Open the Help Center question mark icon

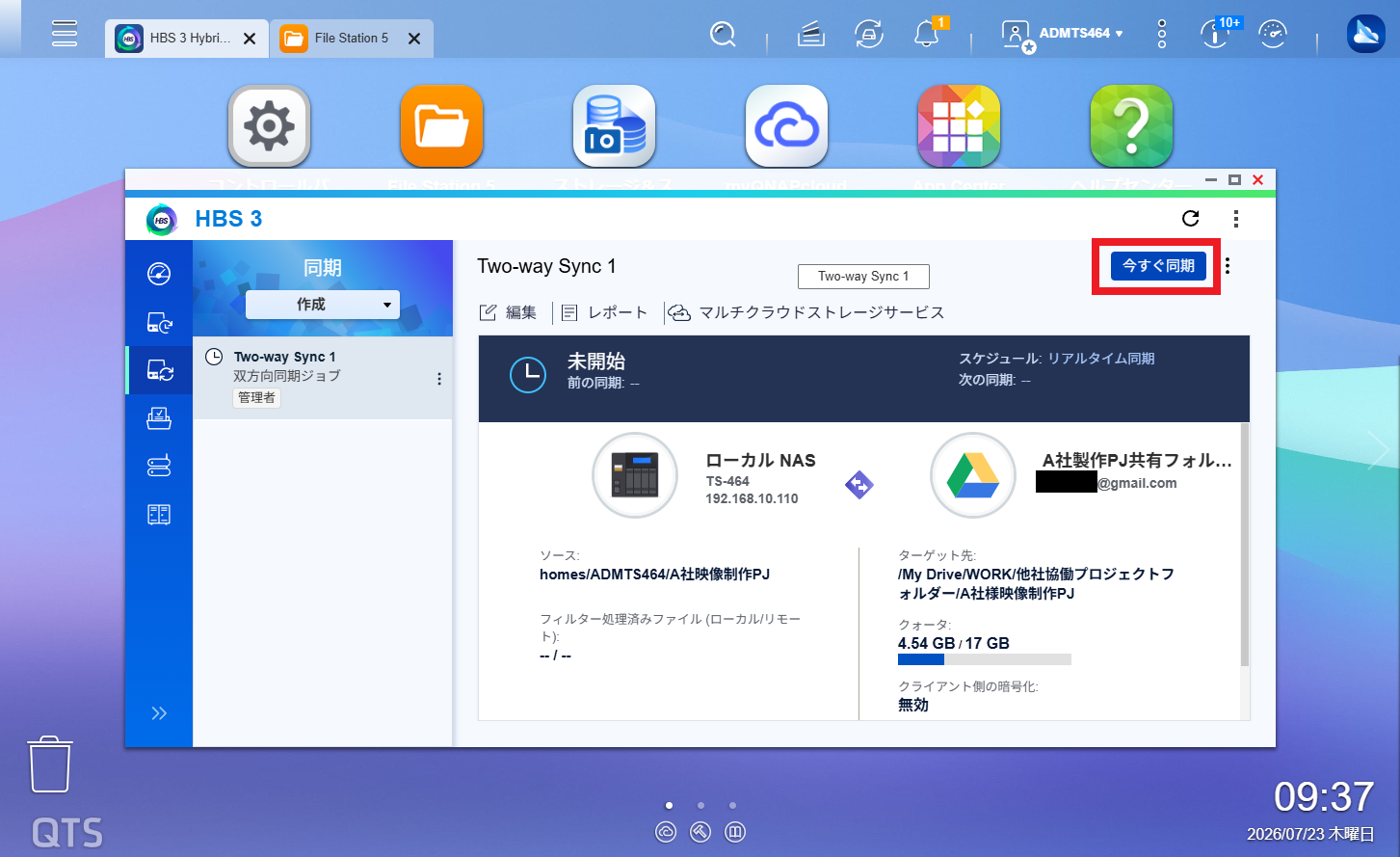click(x=1131, y=126)
